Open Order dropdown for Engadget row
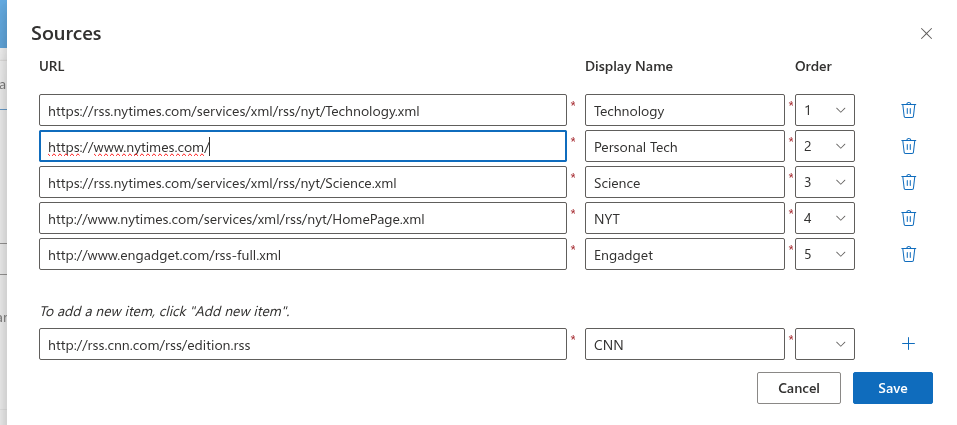Viewport: 957px width, 425px height. (x=825, y=254)
